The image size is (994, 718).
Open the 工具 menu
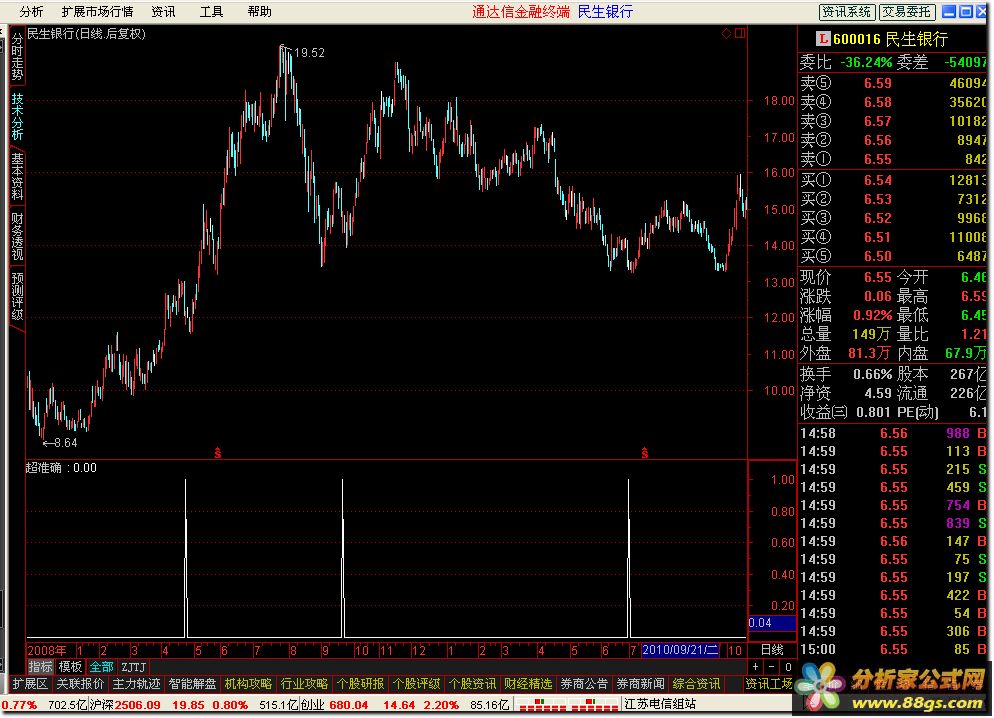211,11
